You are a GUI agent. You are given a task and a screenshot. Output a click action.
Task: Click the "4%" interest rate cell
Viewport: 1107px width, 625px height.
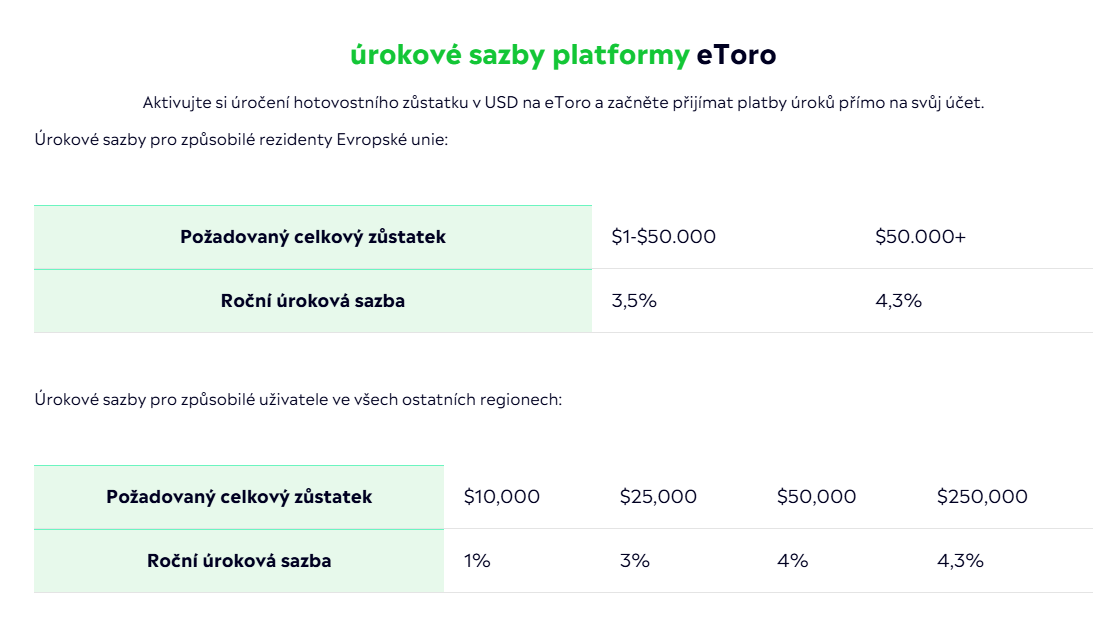click(x=792, y=561)
